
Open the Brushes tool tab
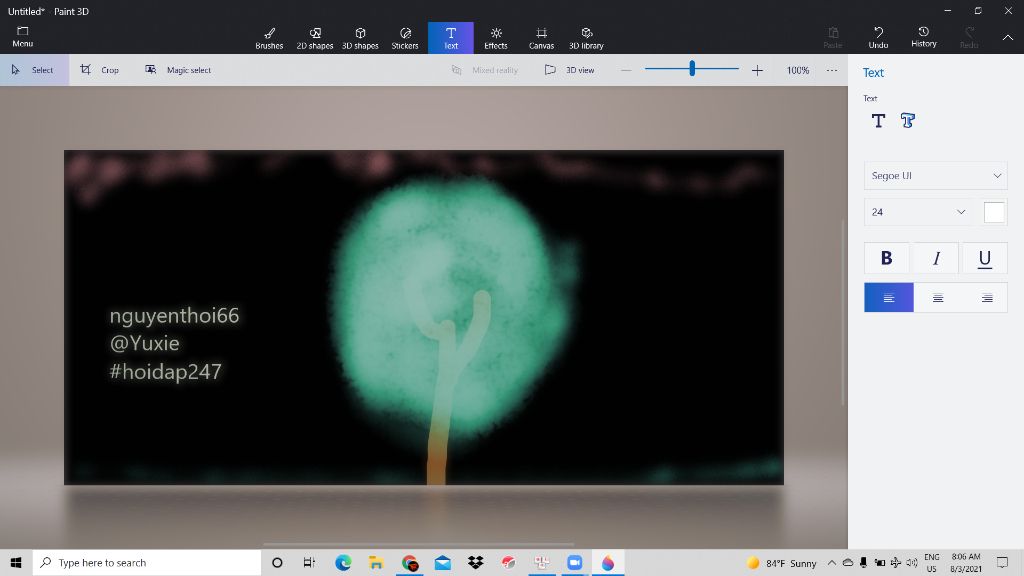tap(269, 38)
